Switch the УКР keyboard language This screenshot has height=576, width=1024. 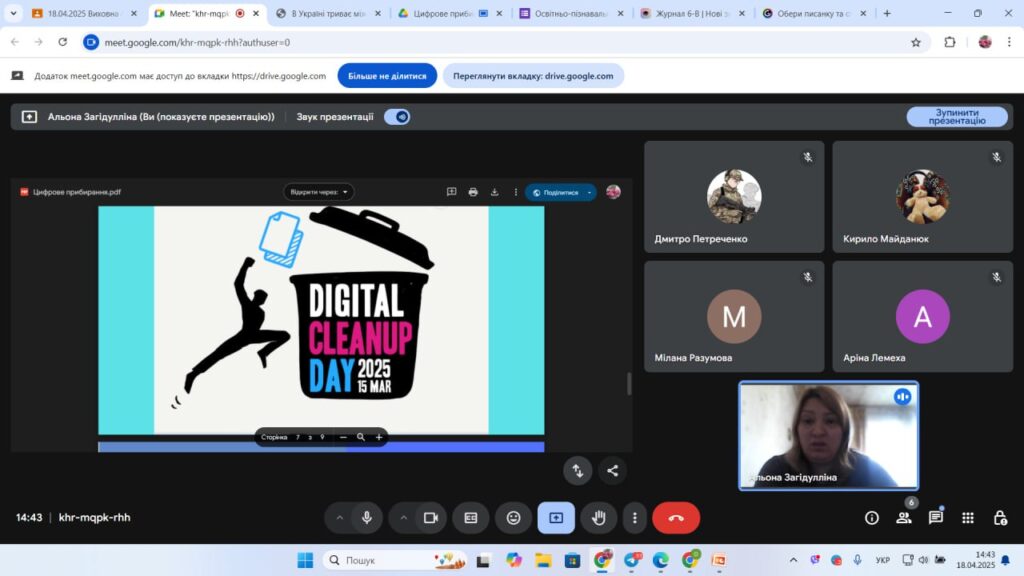[883, 560]
